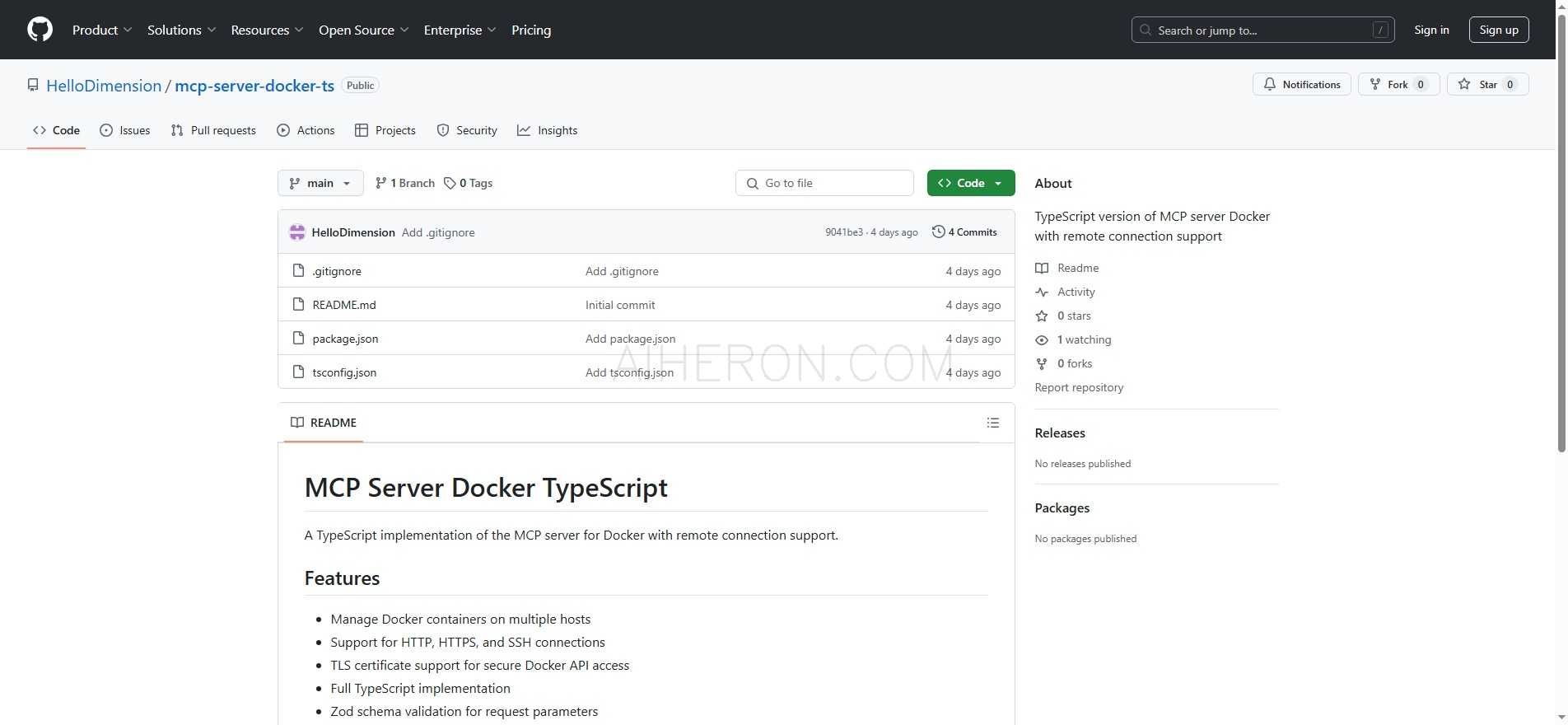1568x725 pixels.
Task: Switch to the Insights tab
Action: [x=548, y=130]
